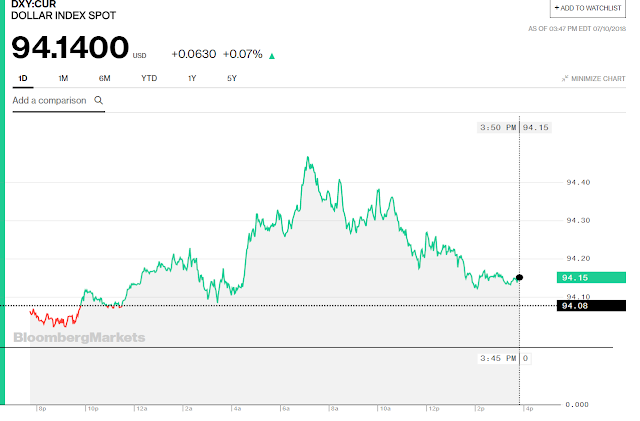
Task: Click the Minimize Chart arrows icon
Action: [x=564, y=78]
